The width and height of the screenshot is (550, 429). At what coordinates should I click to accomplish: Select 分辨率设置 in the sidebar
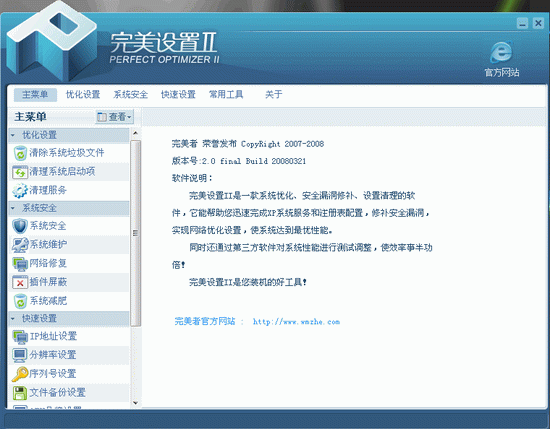(69, 355)
